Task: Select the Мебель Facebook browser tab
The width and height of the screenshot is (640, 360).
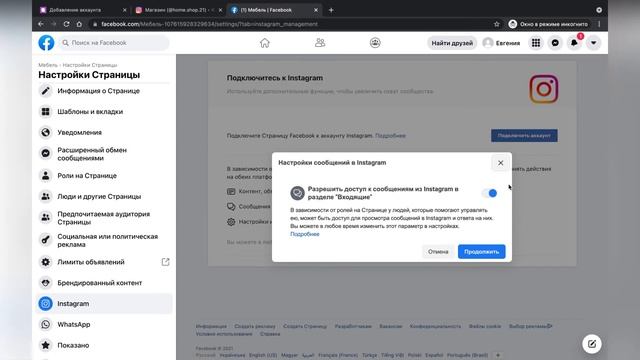Action: click(x=273, y=10)
